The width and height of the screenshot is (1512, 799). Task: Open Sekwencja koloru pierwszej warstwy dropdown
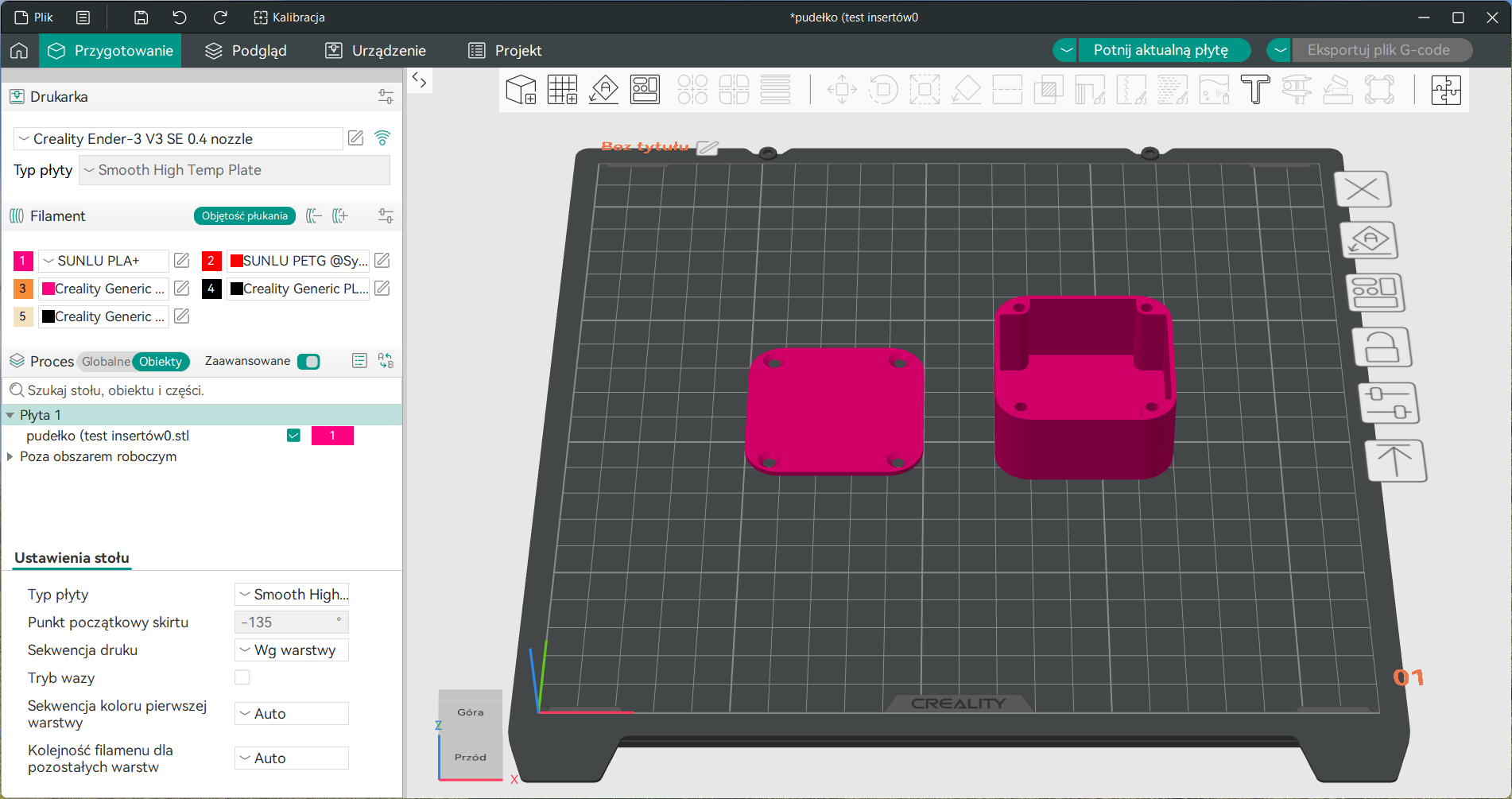[x=292, y=714]
